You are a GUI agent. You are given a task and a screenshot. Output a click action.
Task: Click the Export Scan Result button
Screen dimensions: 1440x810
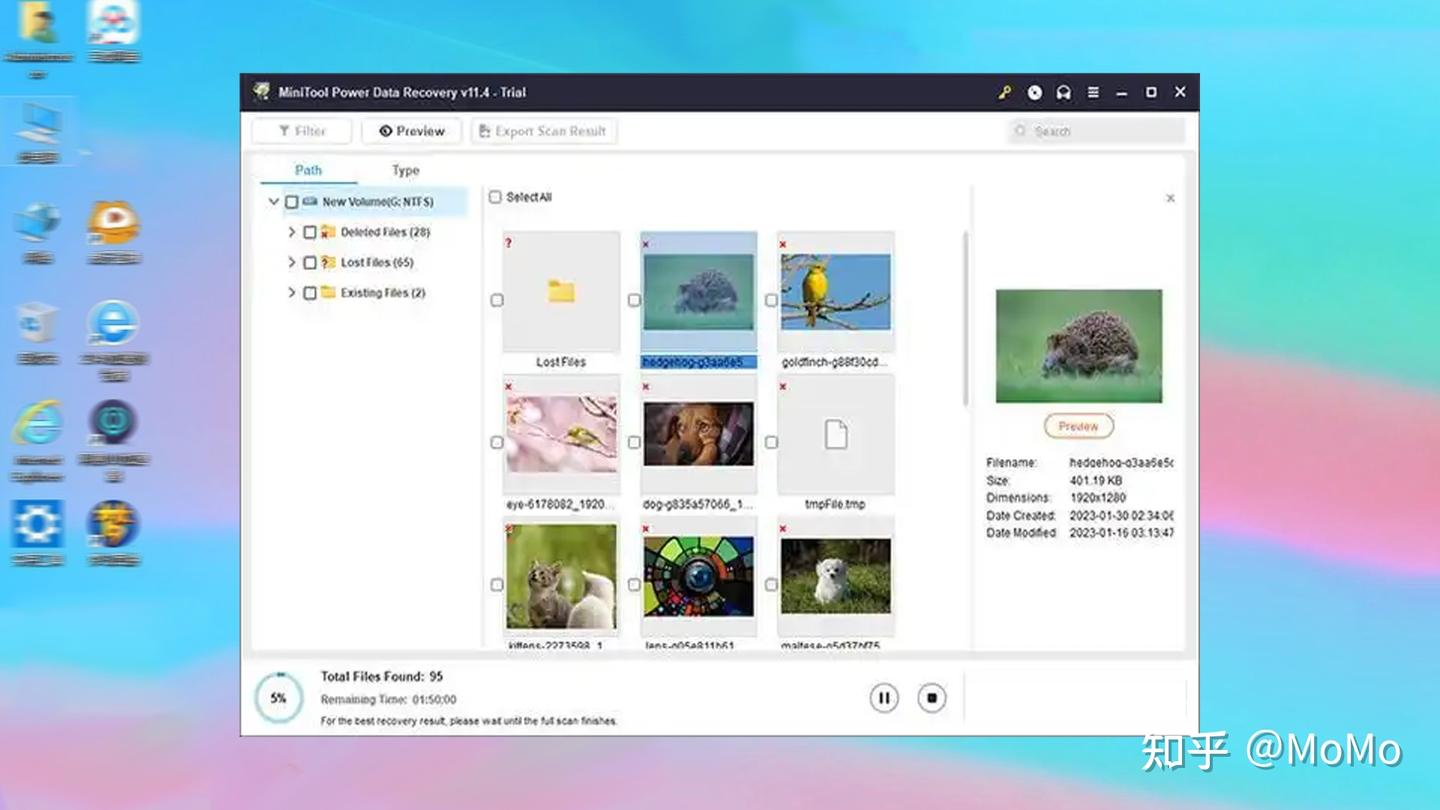coord(544,131)
